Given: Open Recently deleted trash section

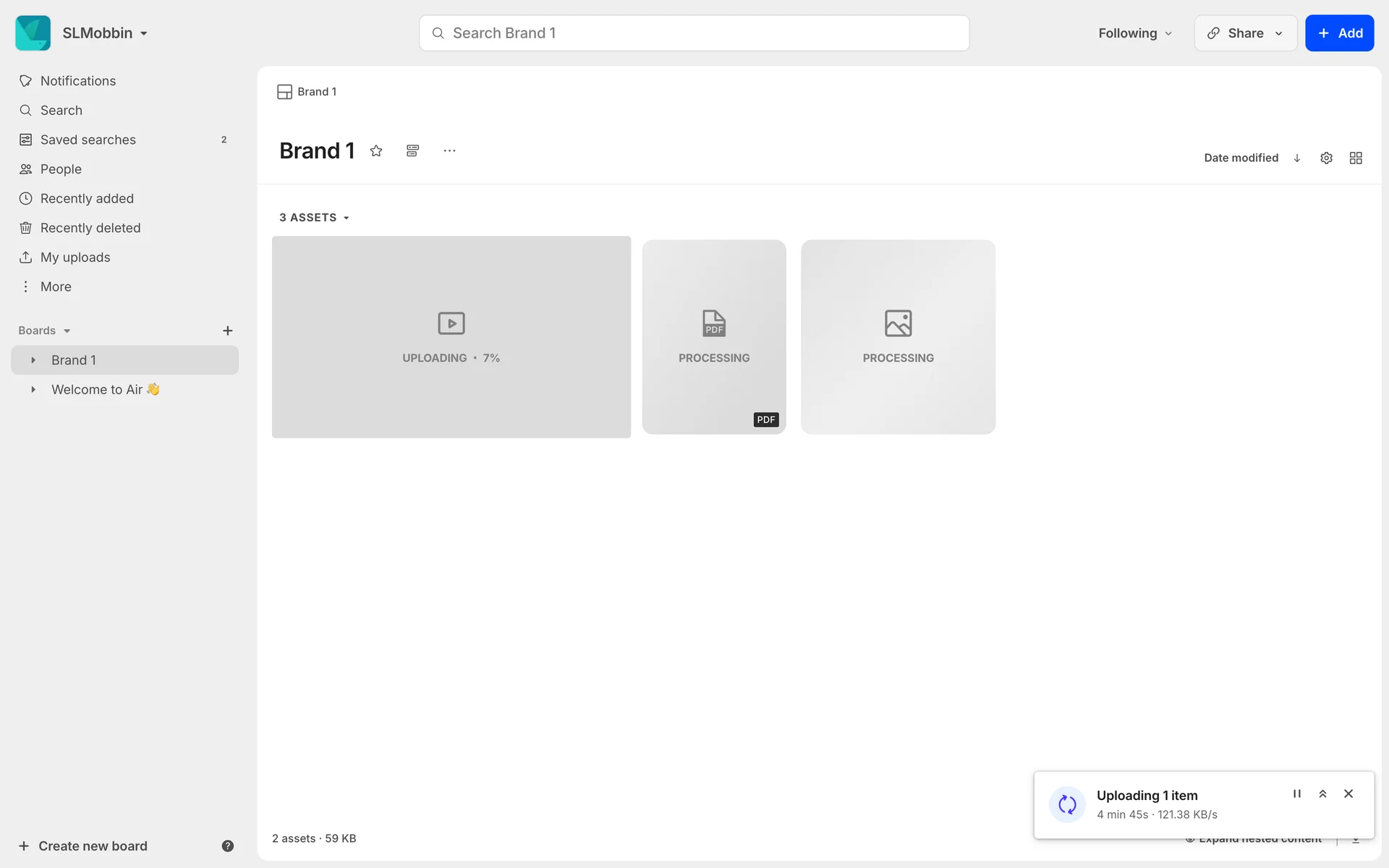Looking at the screenshot, I should [90, 228].
